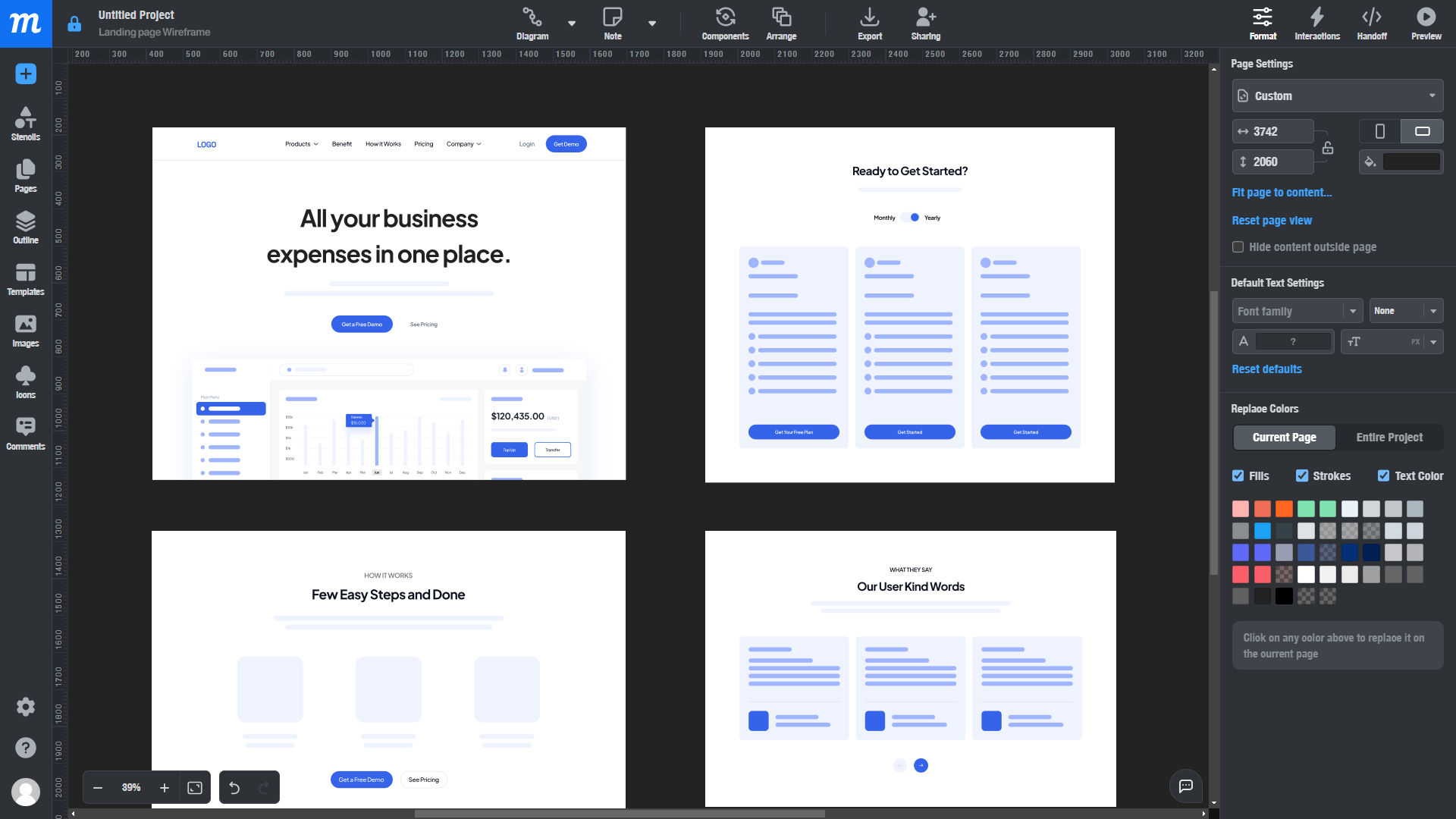
Task: Click the horizontal canvas scrollbar thumb
Action: coord(620,814)
